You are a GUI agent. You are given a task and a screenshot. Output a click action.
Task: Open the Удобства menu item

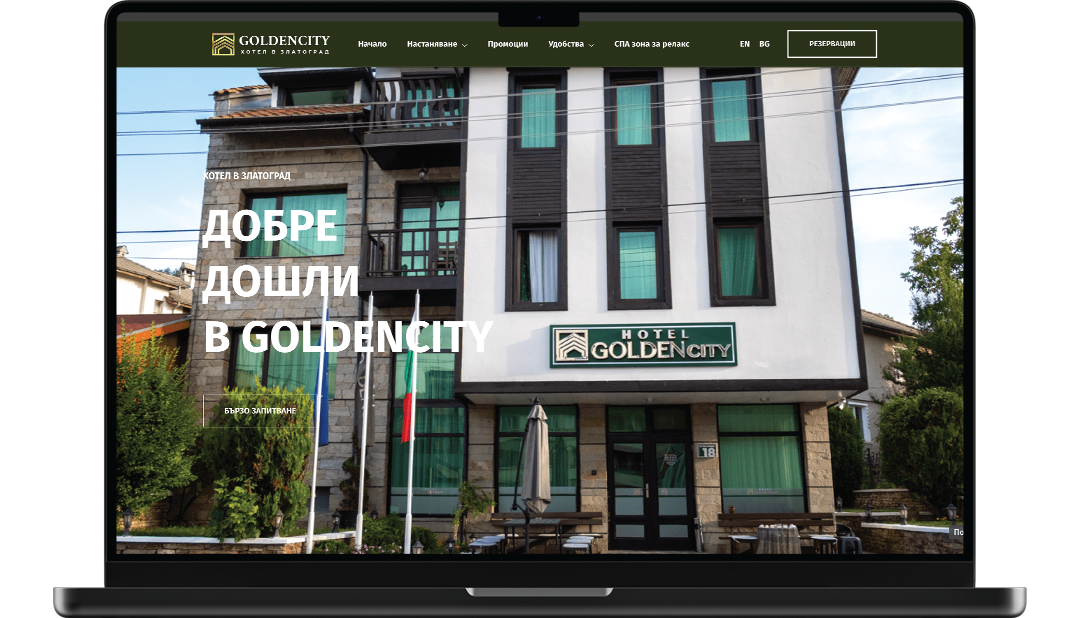[x=566, y=44]
